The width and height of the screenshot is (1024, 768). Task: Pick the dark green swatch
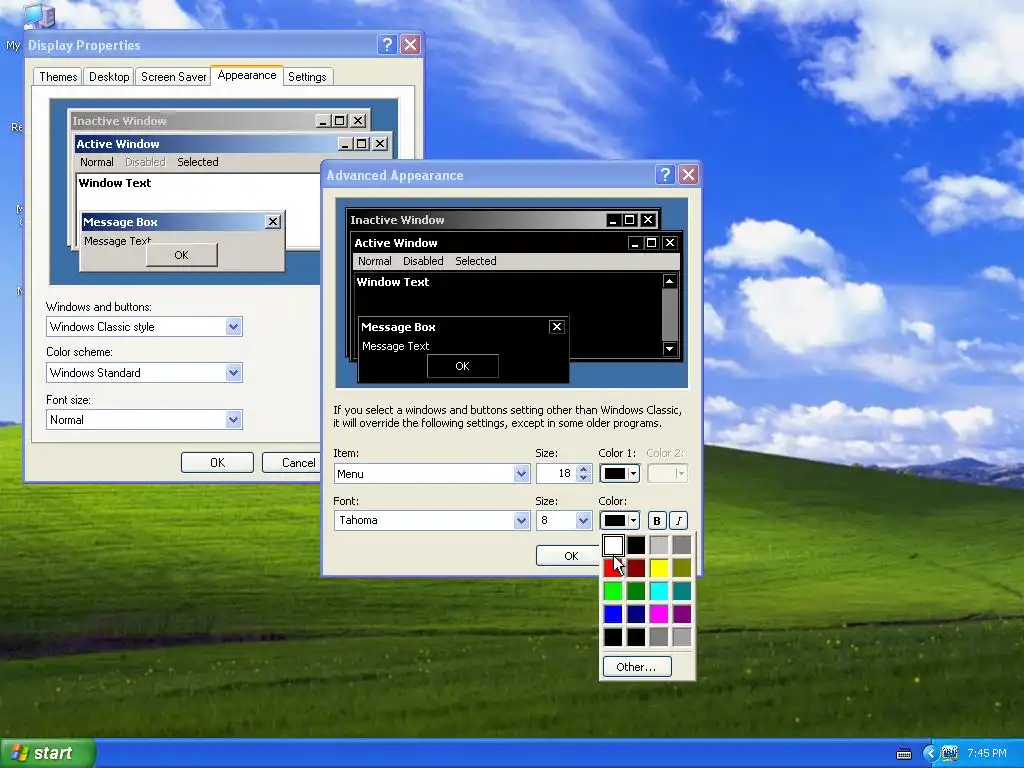[x=636, y=591]
